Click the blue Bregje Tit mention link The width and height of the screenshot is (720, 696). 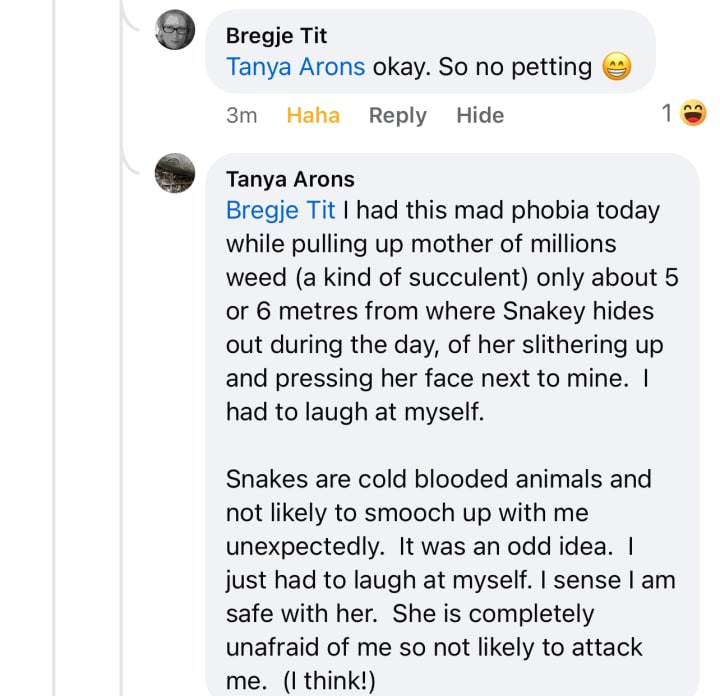pos(281,211)
